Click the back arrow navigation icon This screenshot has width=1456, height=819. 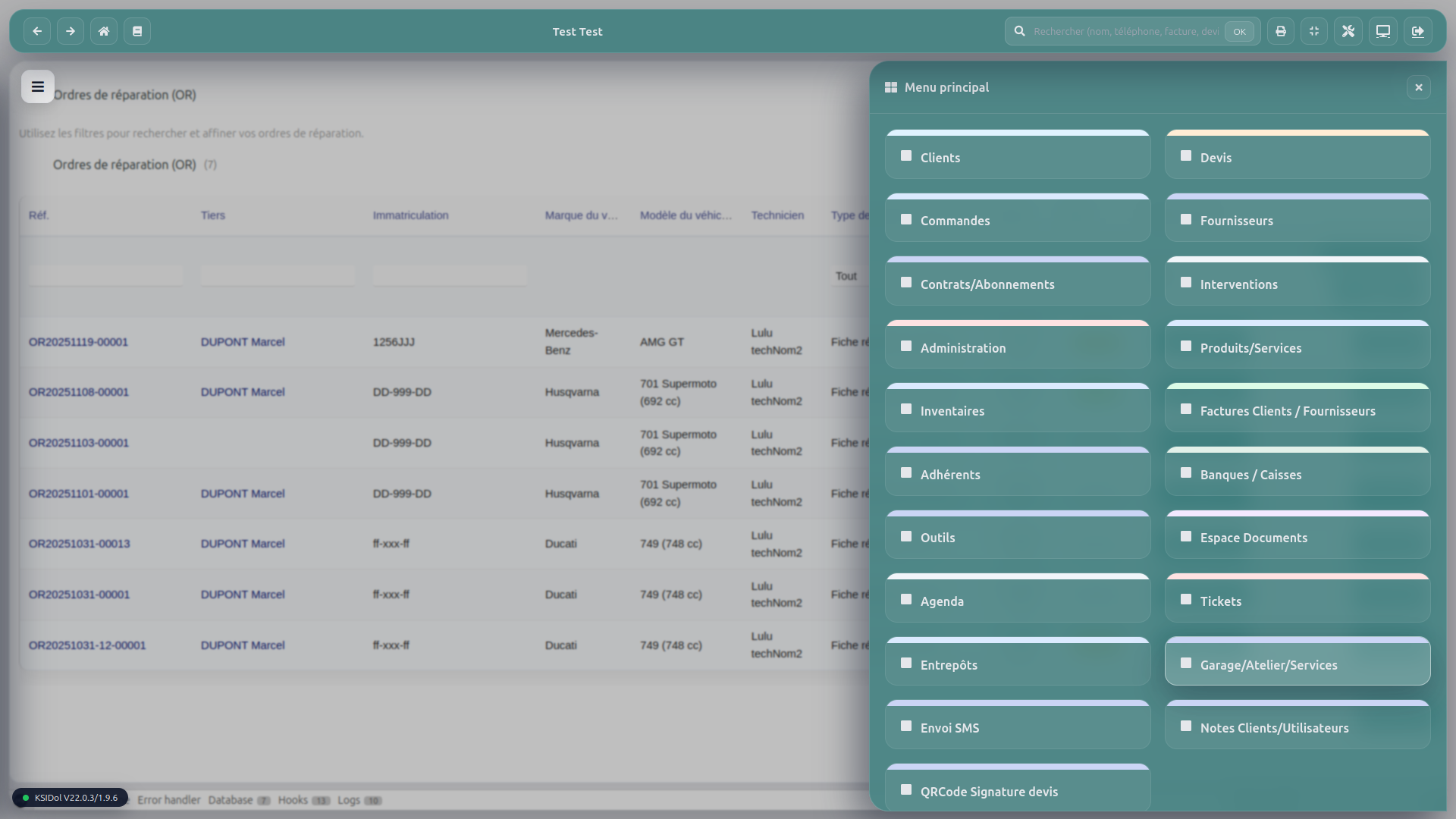coord(37,31)
